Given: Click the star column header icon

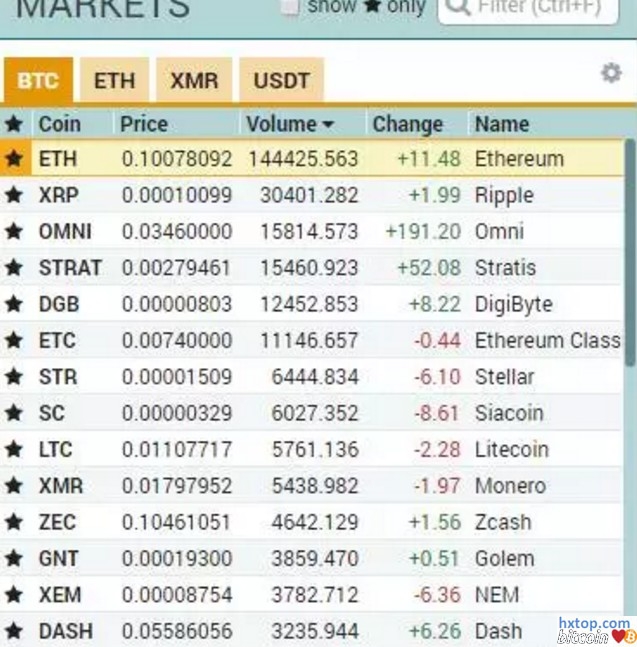Looking at the screenshot, I should 14,124.
